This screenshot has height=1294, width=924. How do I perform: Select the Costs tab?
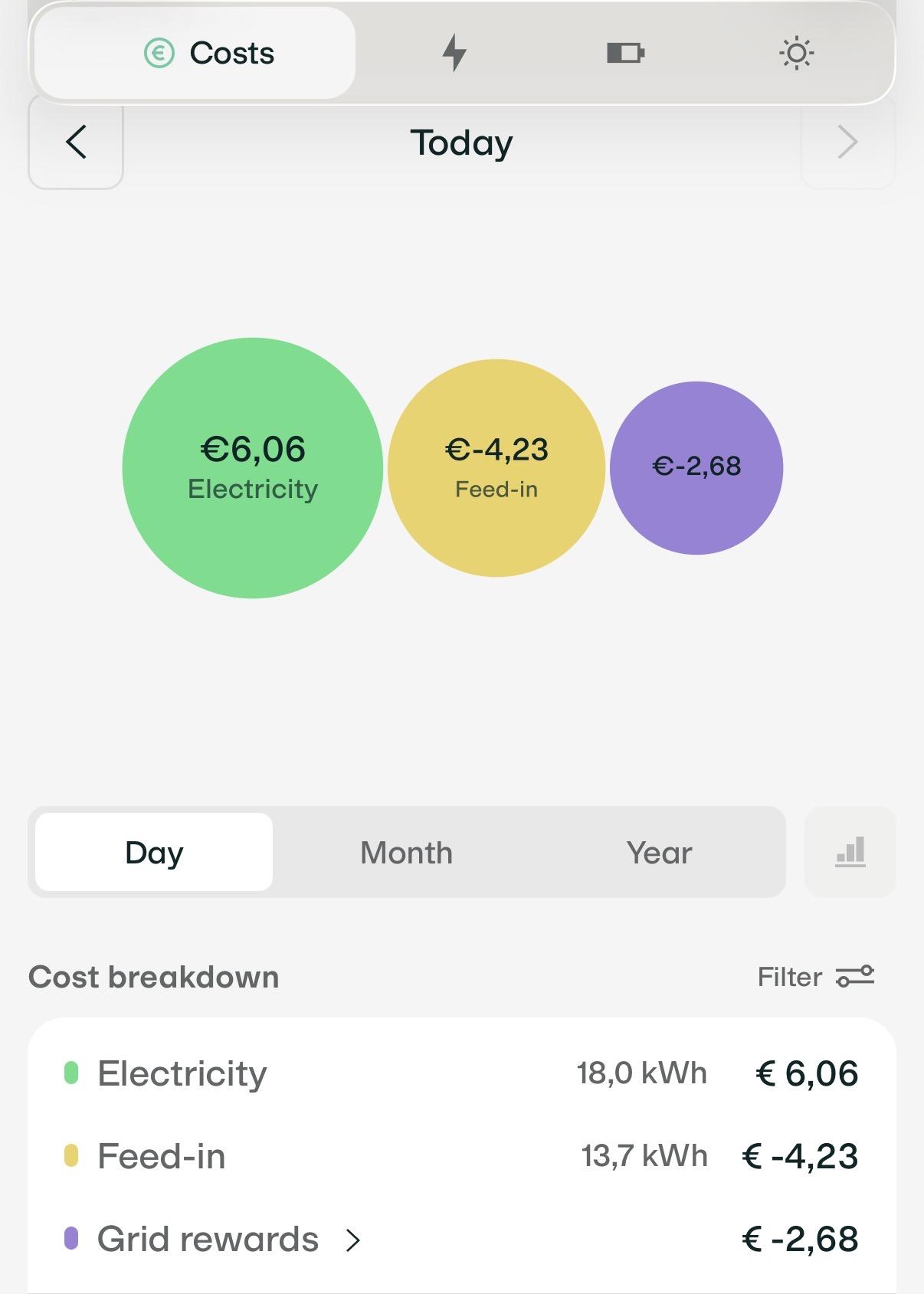(x=195, y=53)
